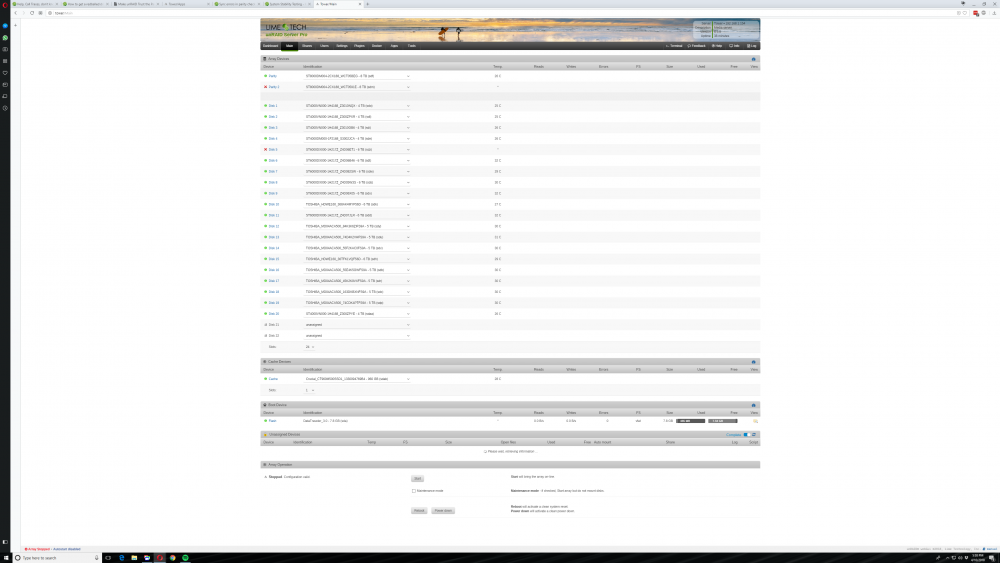Click the red X status icon for Parity 2
This screenshot has height=563, width=1000.
[265, 87]
